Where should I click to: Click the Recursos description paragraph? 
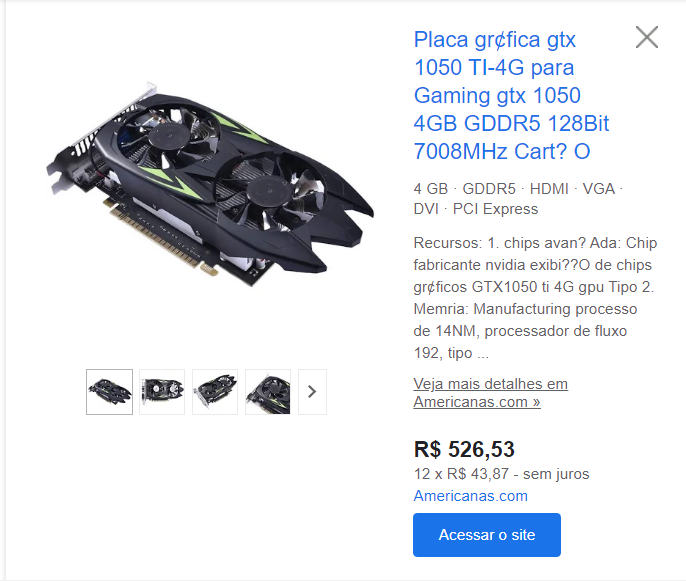pos(535,298)
